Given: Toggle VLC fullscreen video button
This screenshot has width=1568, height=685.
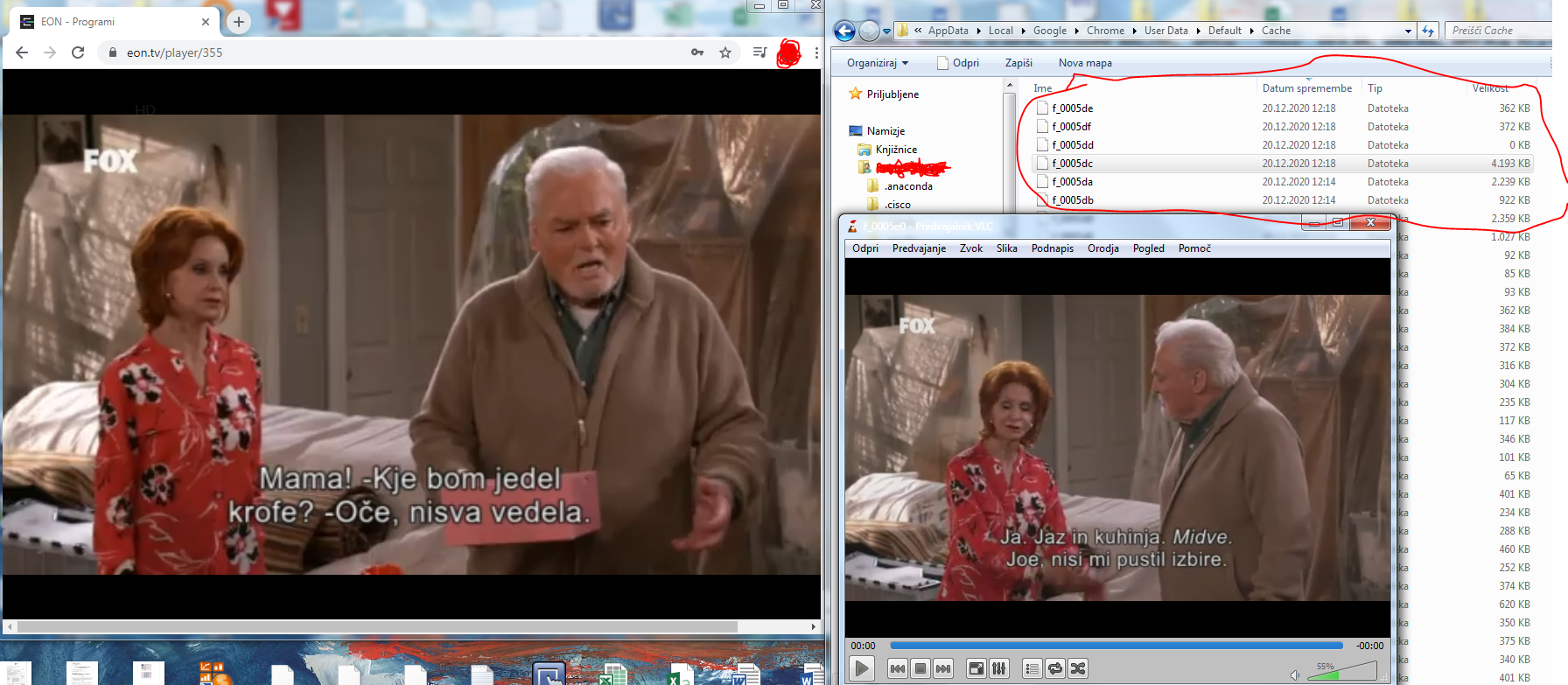Looking at the screenshot, I should [976, 668].
